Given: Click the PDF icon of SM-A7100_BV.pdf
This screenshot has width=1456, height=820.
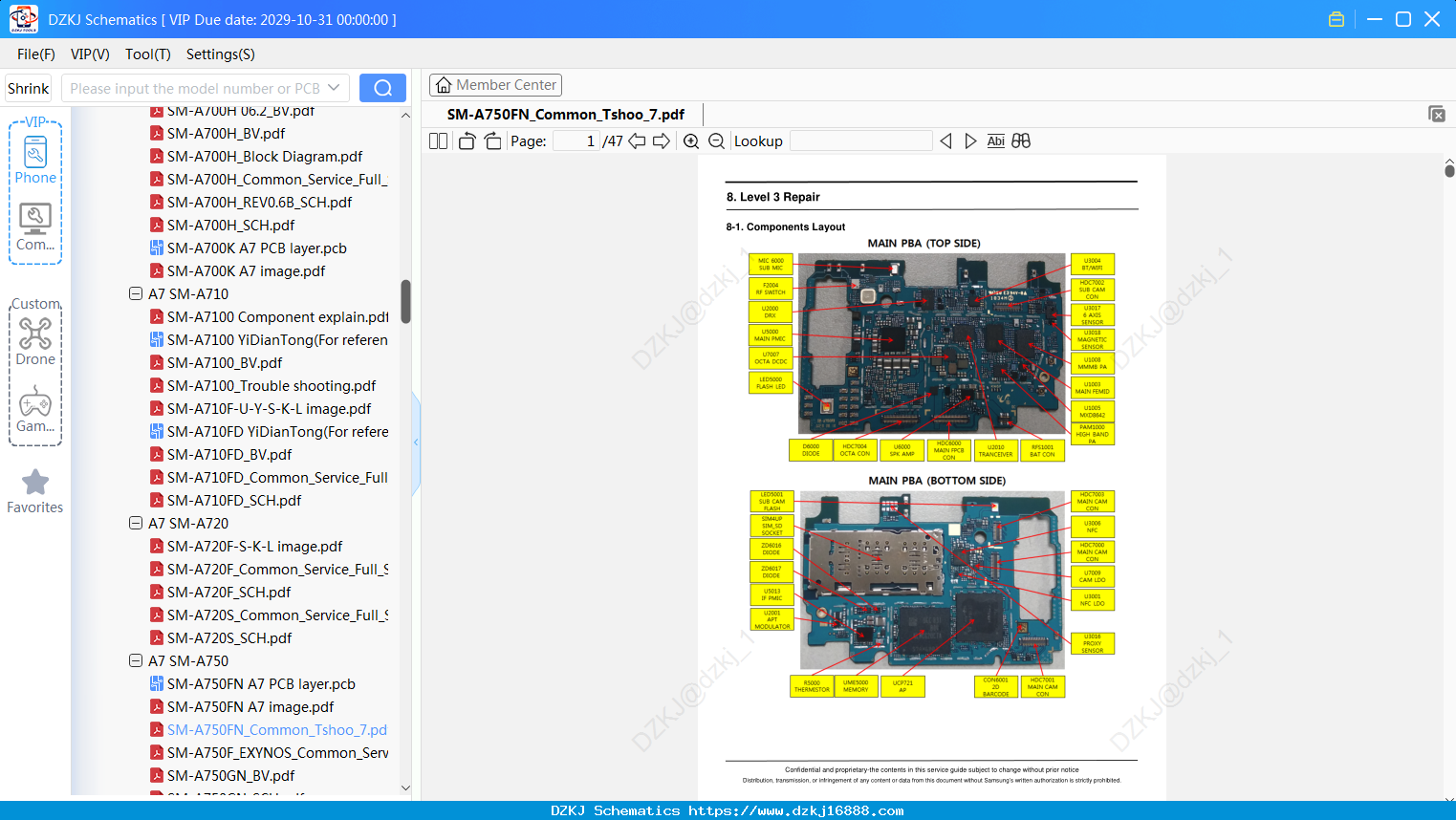Looking at the screenshot, I should [157, 362].
